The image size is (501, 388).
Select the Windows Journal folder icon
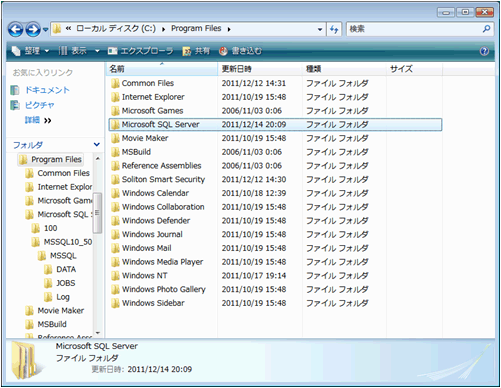click(x=115, y=235)
